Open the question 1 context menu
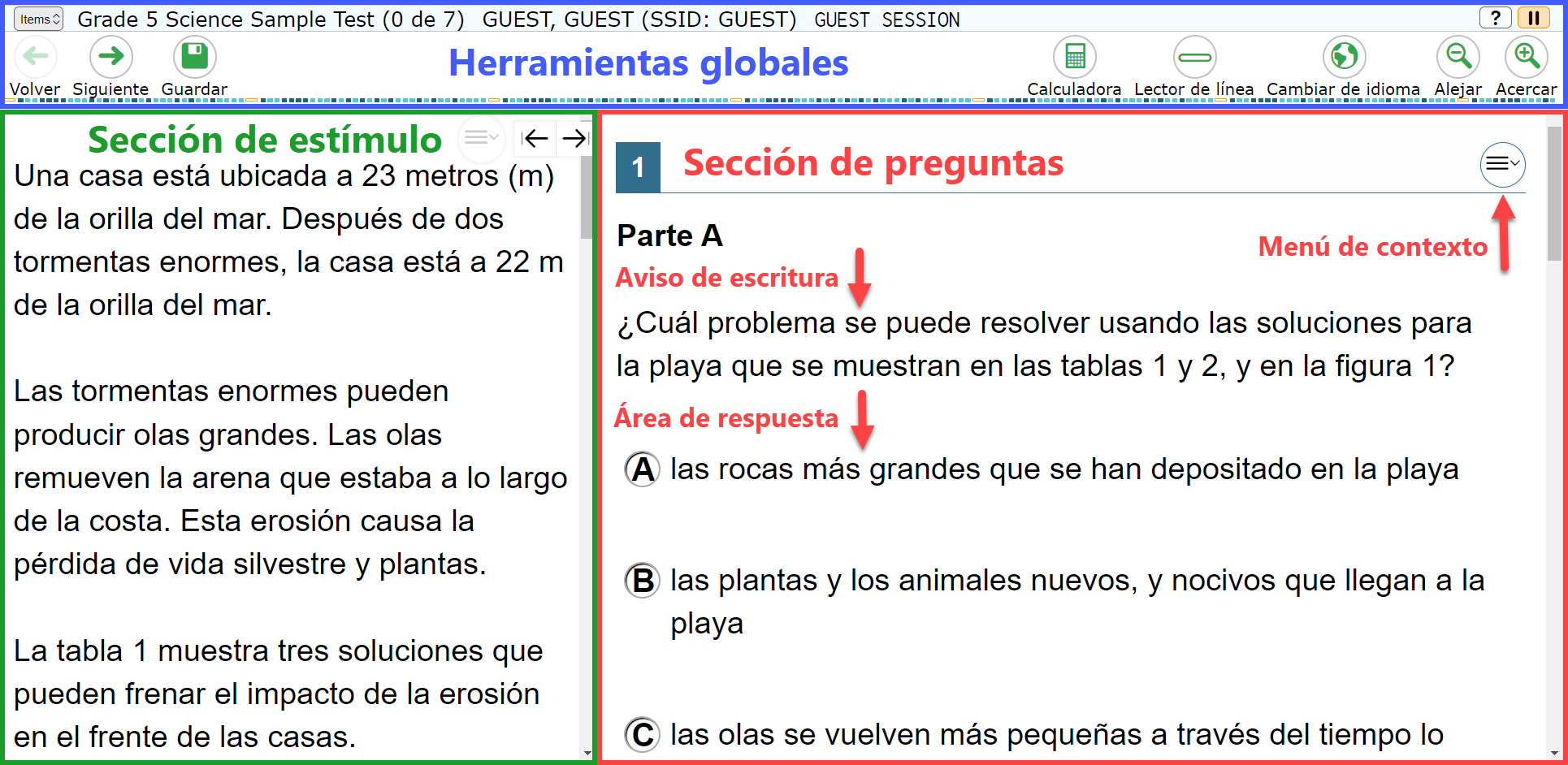The width and height of the screenshot is (1568, 765). [1502, 164]
